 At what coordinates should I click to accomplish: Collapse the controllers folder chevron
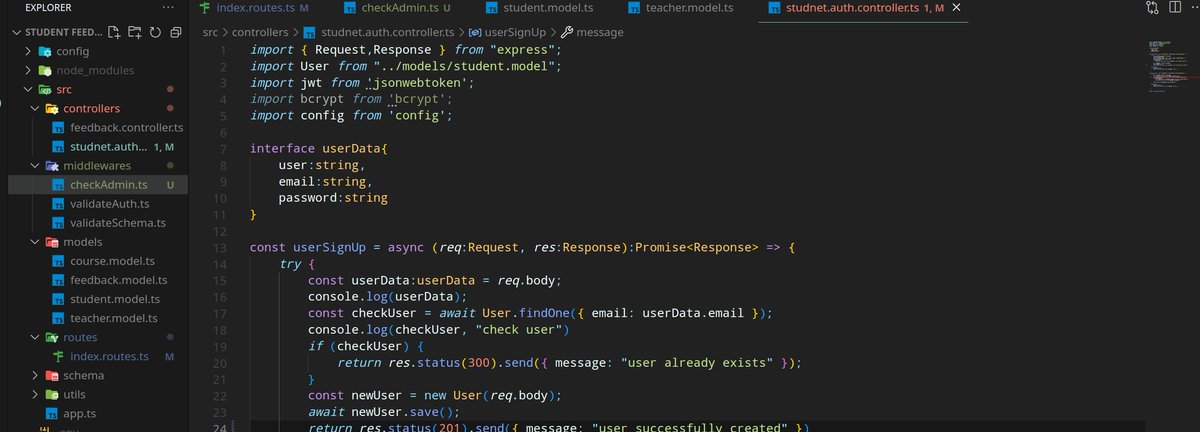[36, 108]
